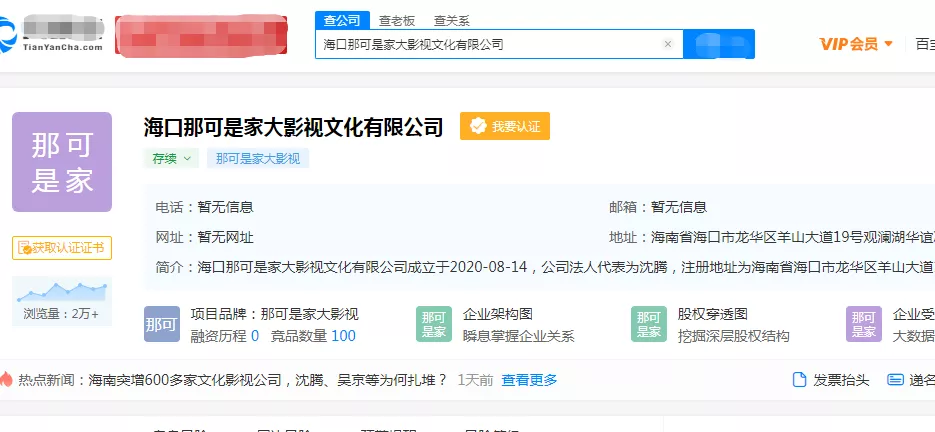Click the 查看更多 link
The image size is (935, 432).
(529, 379)
